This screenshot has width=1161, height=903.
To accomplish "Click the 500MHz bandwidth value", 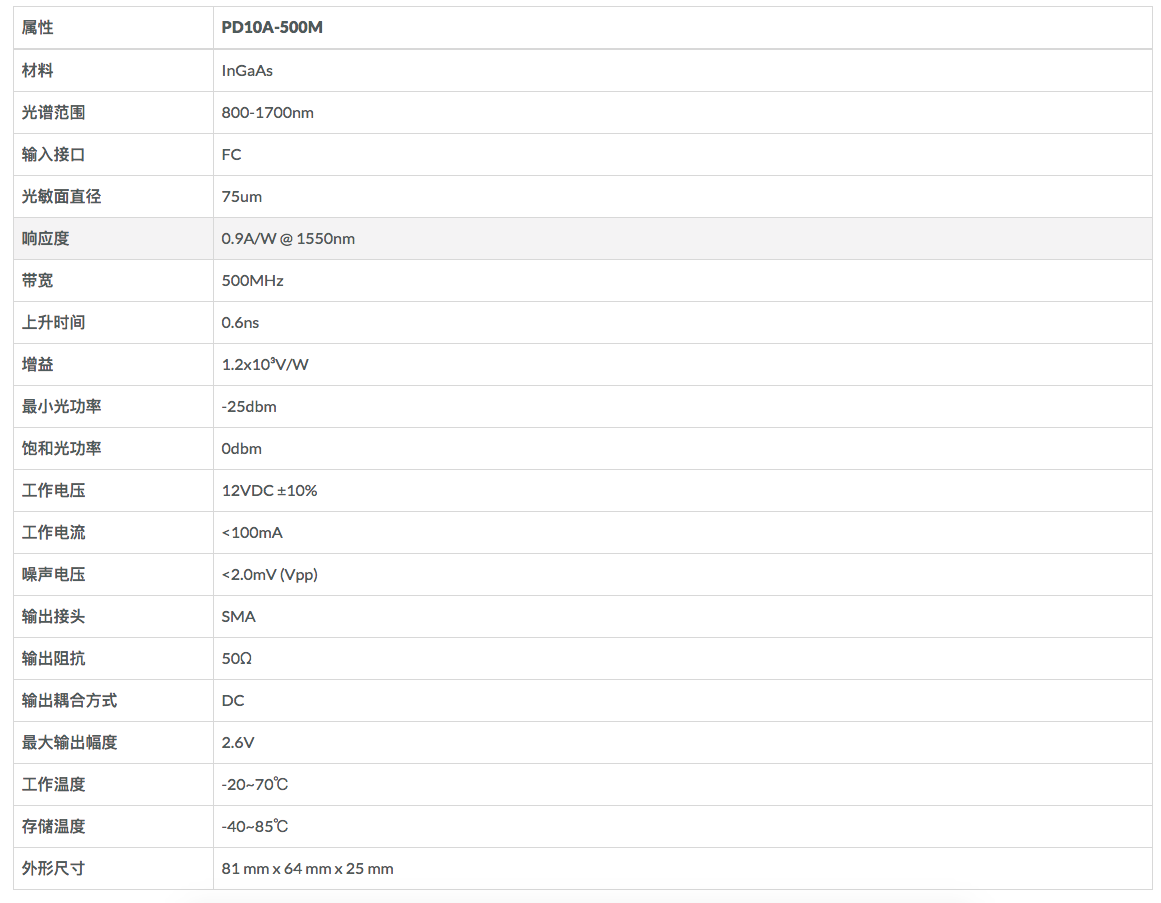I will point(253,281).
